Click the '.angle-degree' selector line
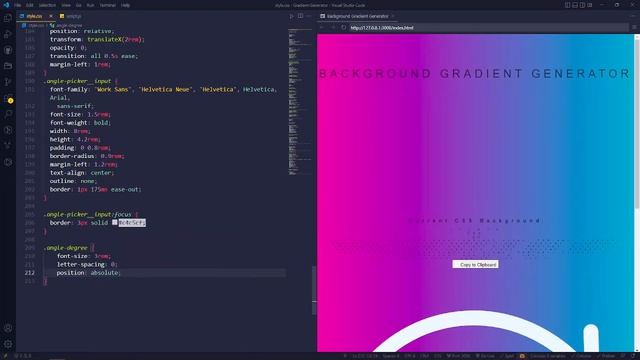Viewport: 640px width, 360px height. pyautogui.click(x=69, y=248)
